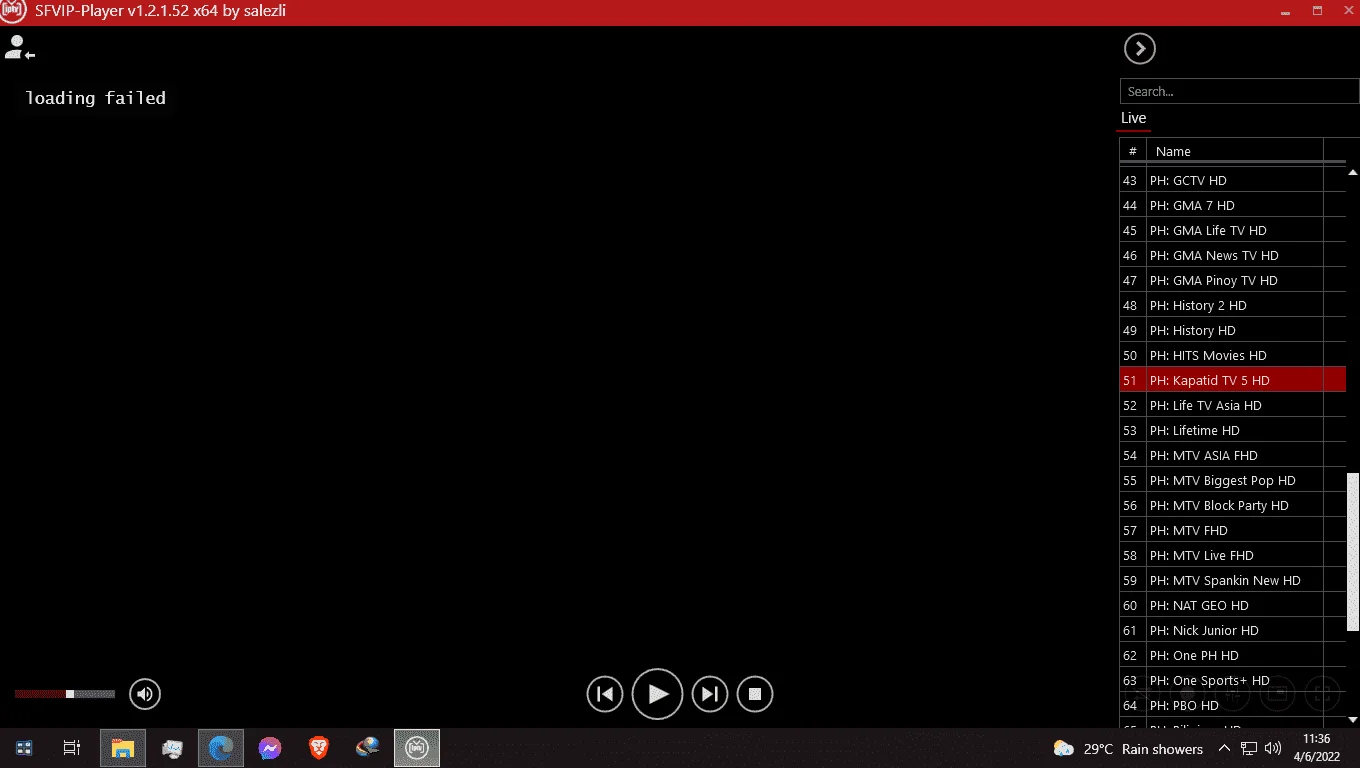Open the user profile switch icon
The width and height of the screenshot is (1360, 768).
[19, 47]
